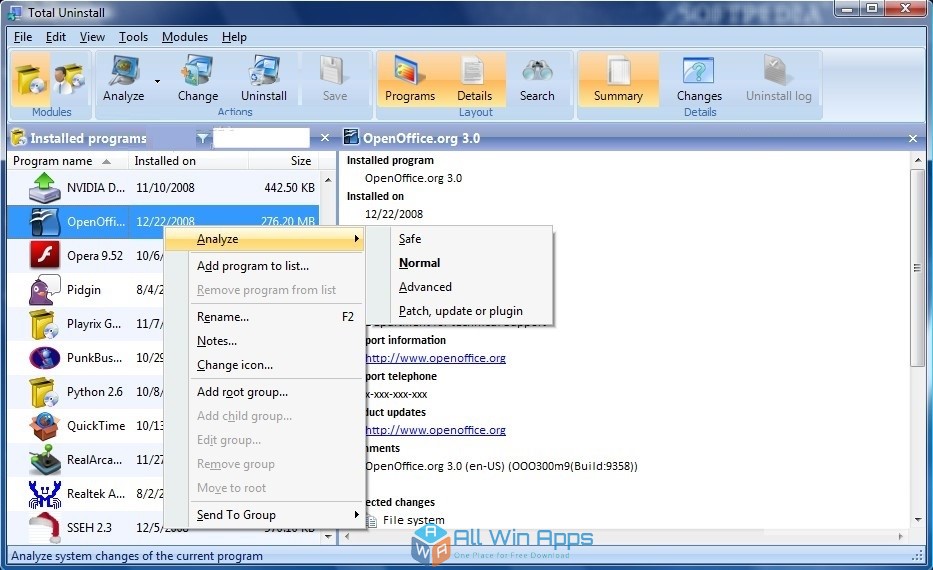Choose Safe analysis mode
This screenshot has height=570, width=933.
pos(460,239)
